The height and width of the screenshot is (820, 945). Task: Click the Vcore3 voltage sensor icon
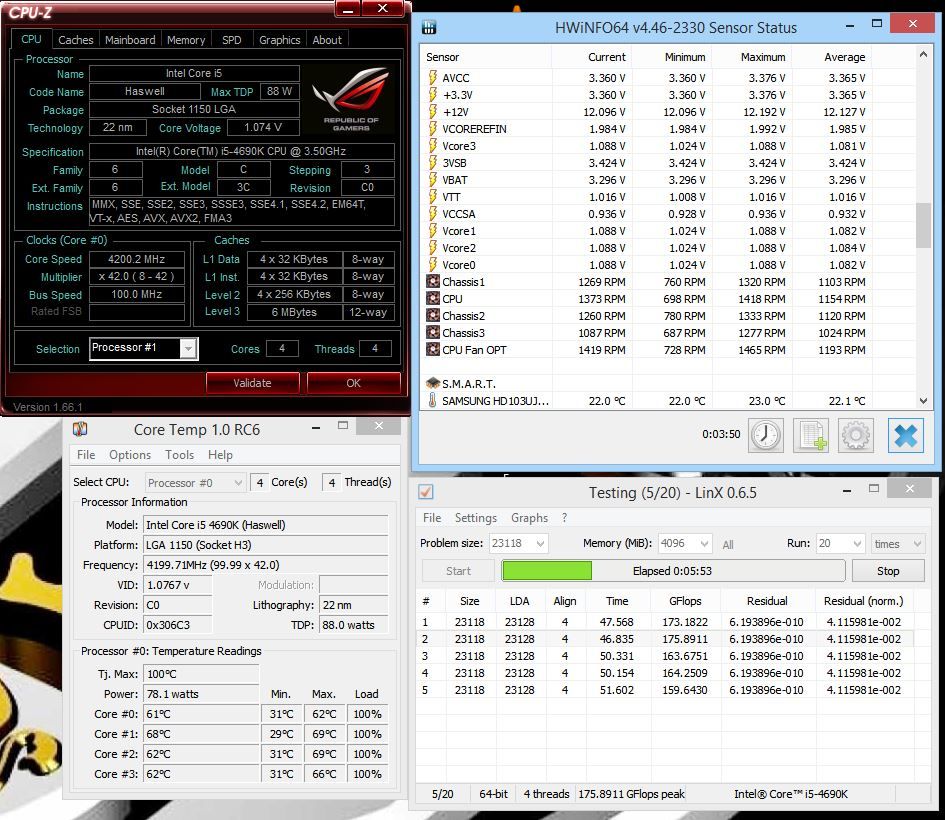[433, 145]
